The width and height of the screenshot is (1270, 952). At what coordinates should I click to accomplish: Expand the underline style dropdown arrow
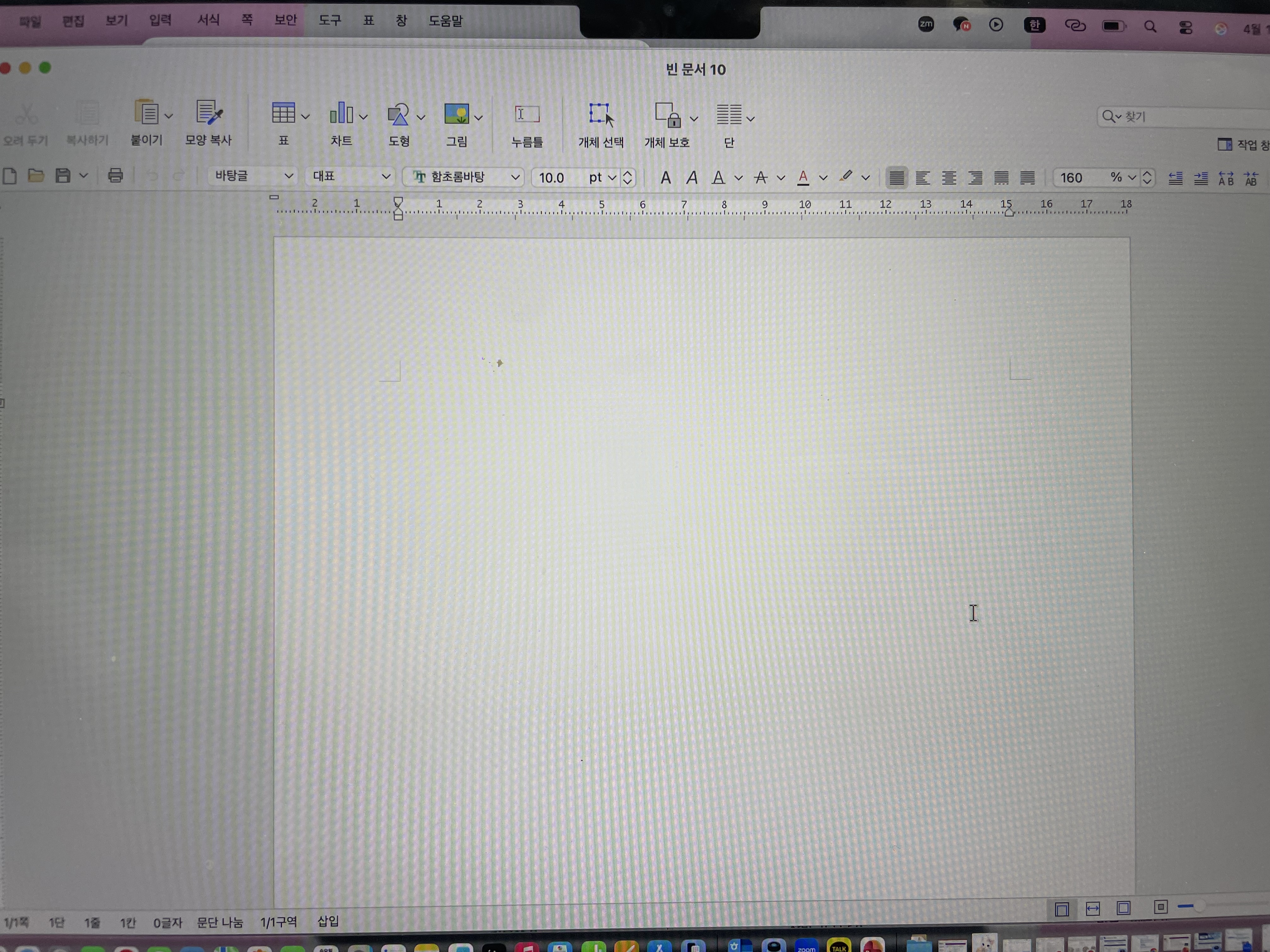click(738, 178)
